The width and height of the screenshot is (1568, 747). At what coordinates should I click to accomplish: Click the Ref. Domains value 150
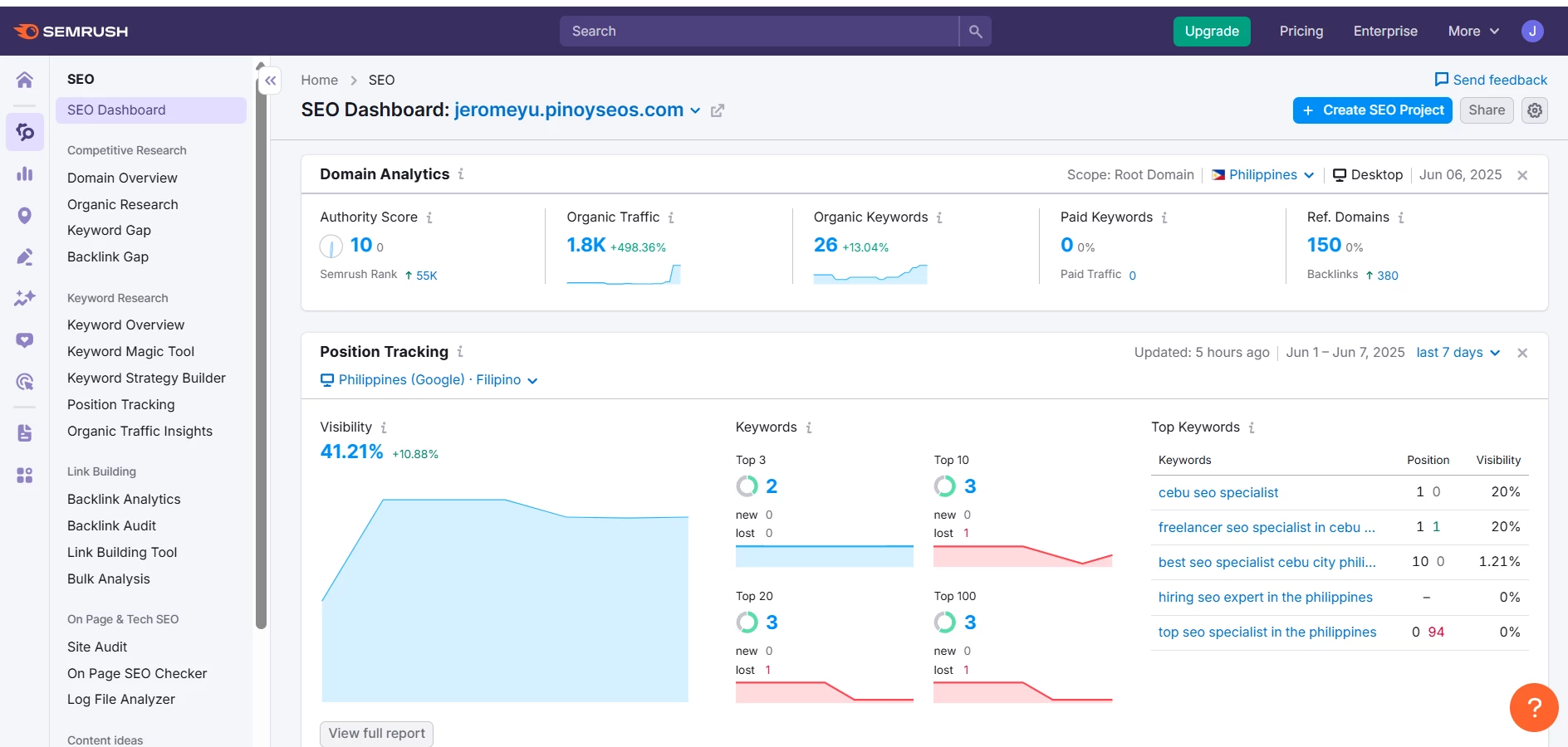(1324, 246)
